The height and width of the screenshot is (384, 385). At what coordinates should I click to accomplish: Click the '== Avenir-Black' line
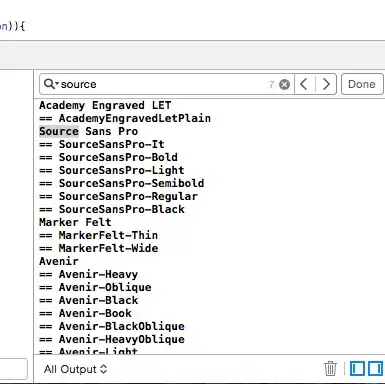pyautogui.click(x=88, y=300)
